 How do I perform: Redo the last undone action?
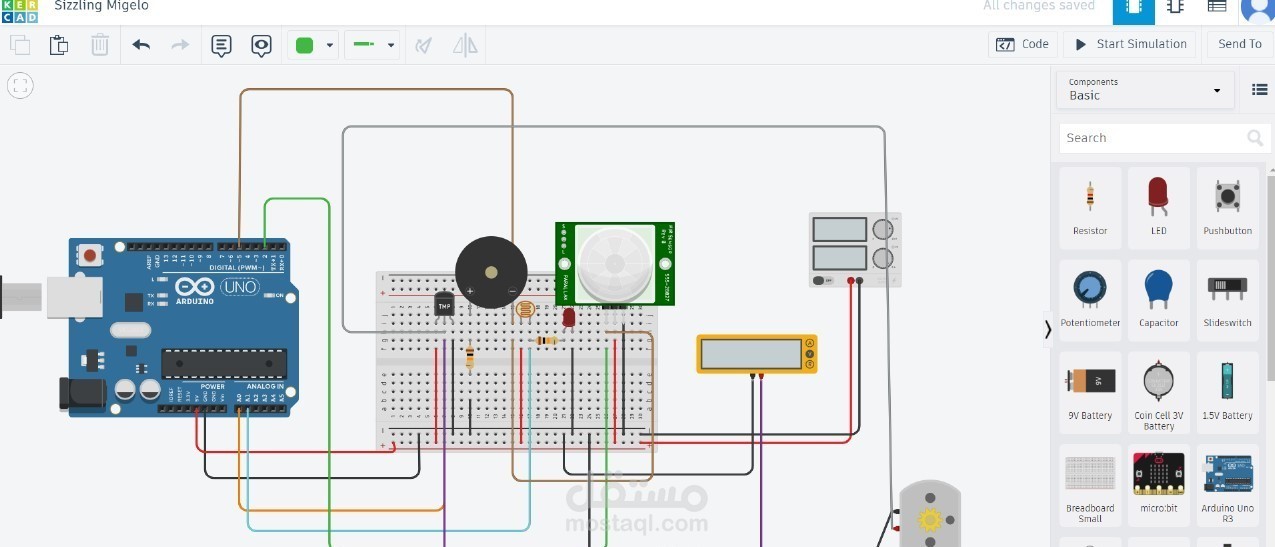coord(180,45)
